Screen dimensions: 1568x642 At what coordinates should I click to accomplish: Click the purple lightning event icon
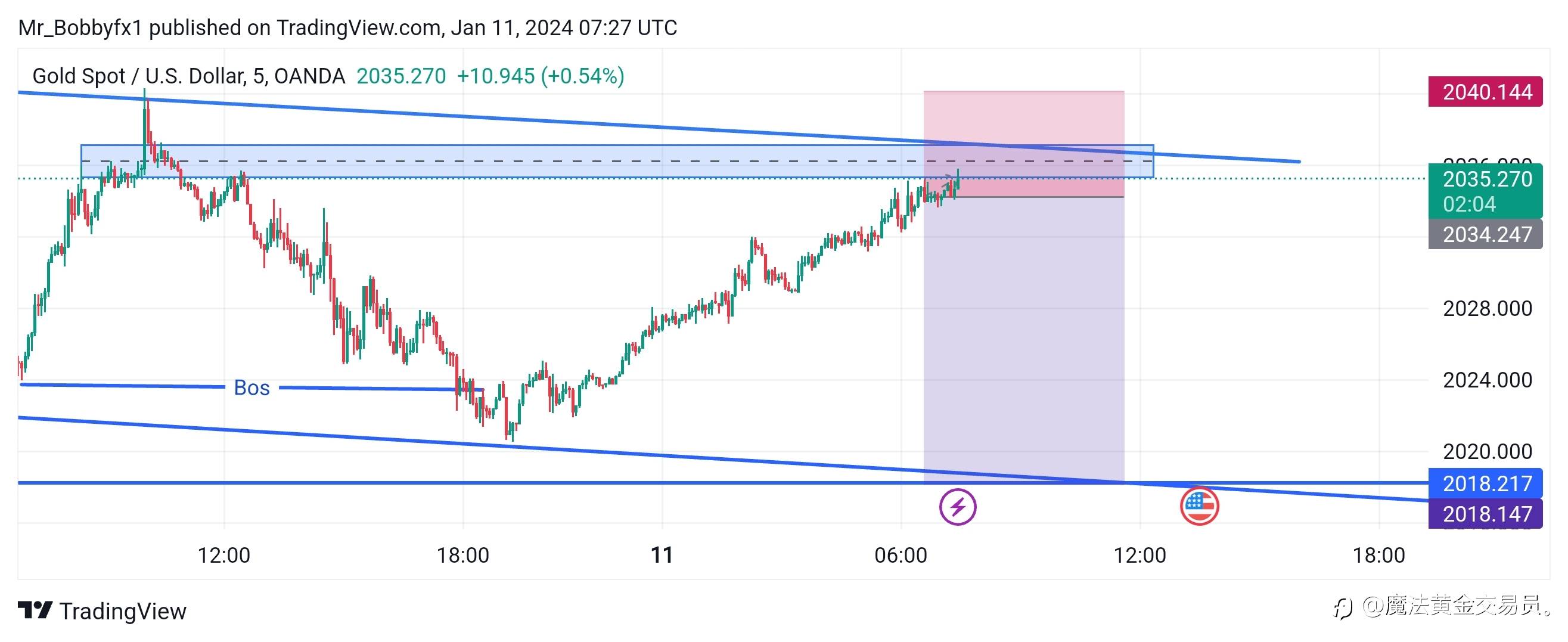point(958,507)
